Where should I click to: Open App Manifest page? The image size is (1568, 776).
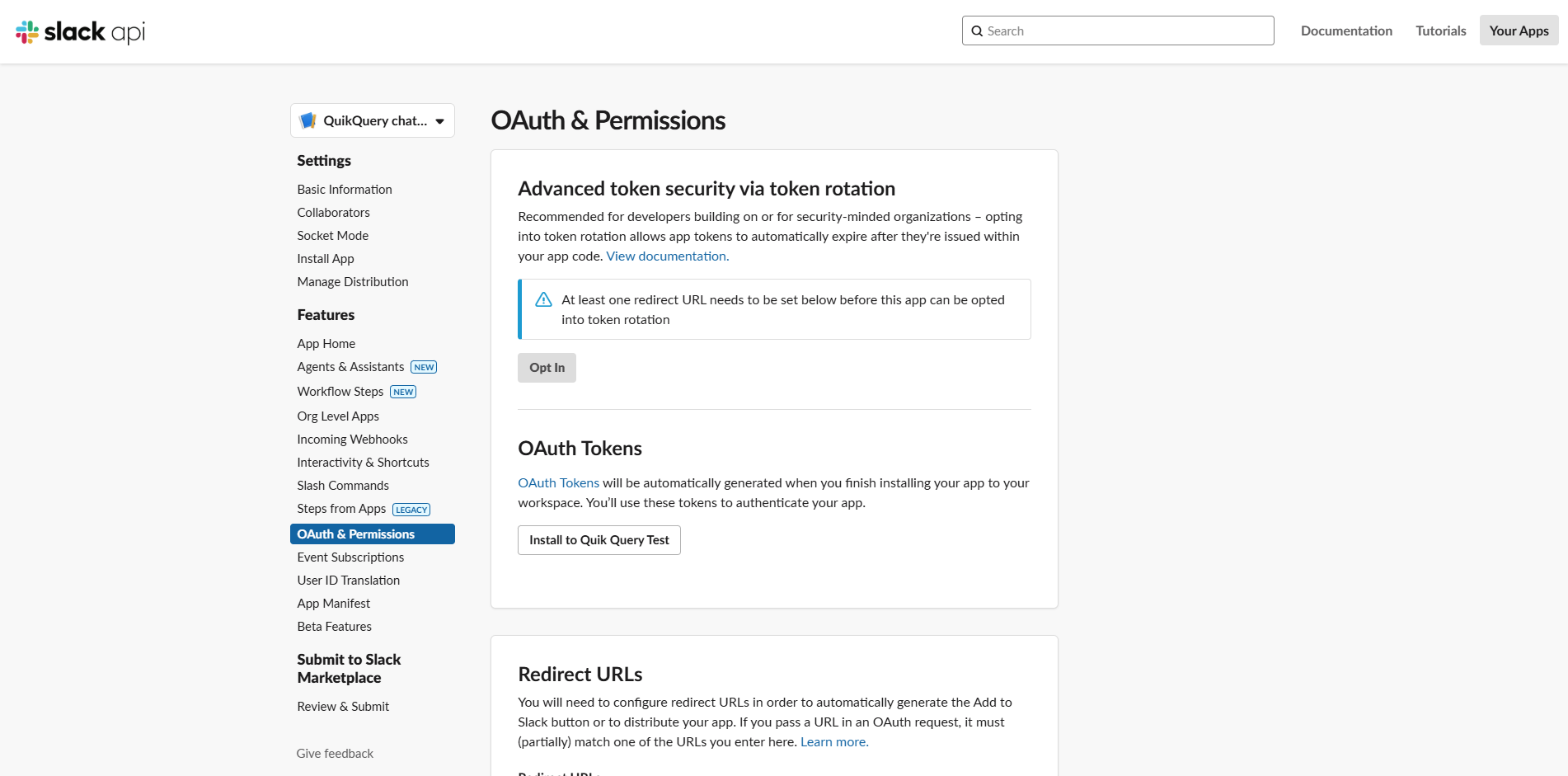point(333,604)
